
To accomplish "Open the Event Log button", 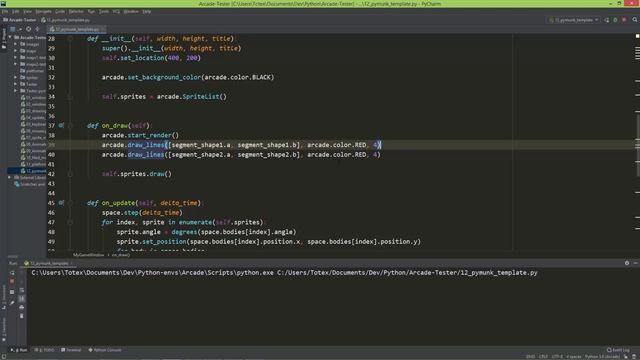I will click(x=618, y=350).
